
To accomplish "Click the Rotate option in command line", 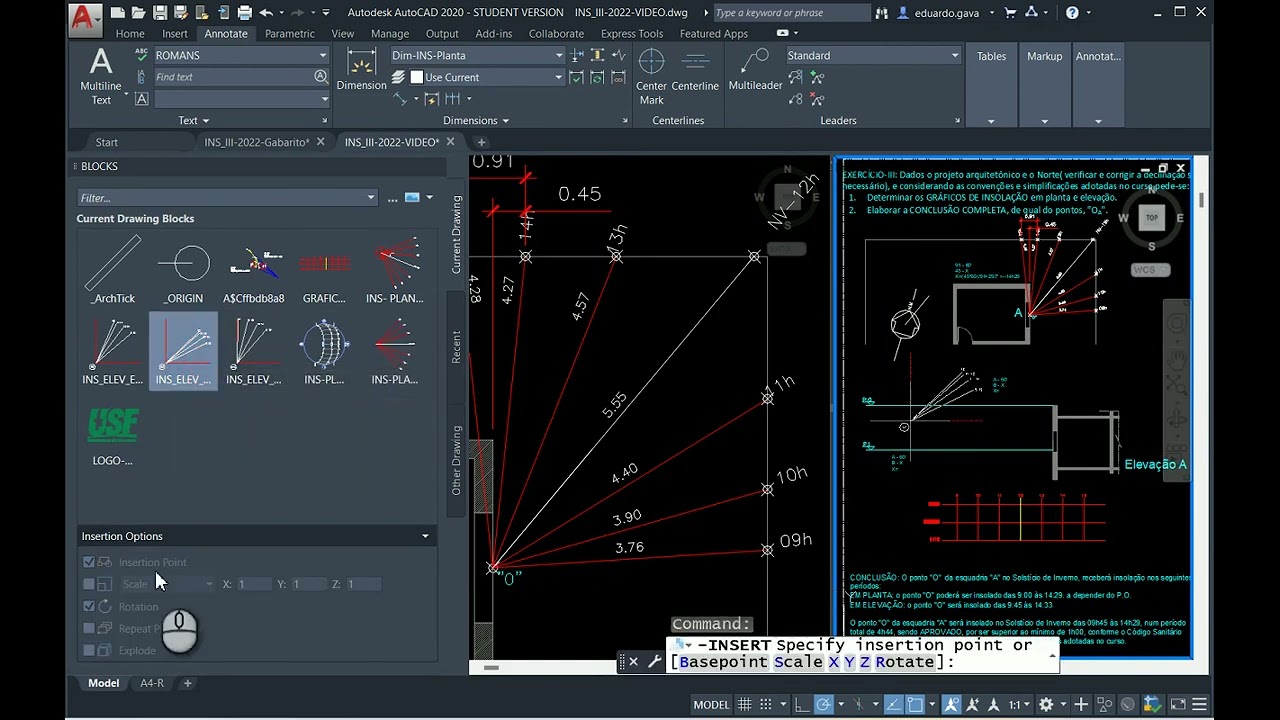I will coord(903,662).
